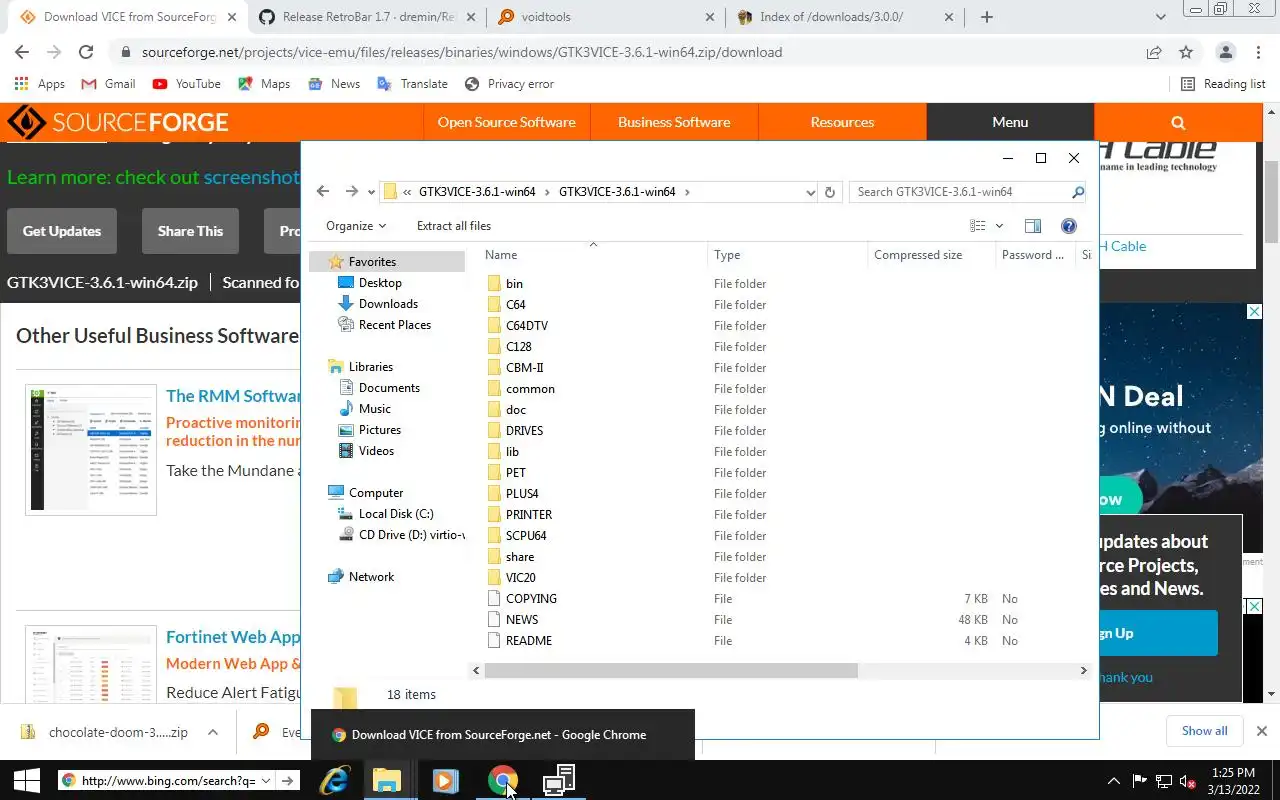The width and height of the screenshot is (1280, 800).
Task: Click horizontal scrollbar right arrow
Action: click(1083, 671)
